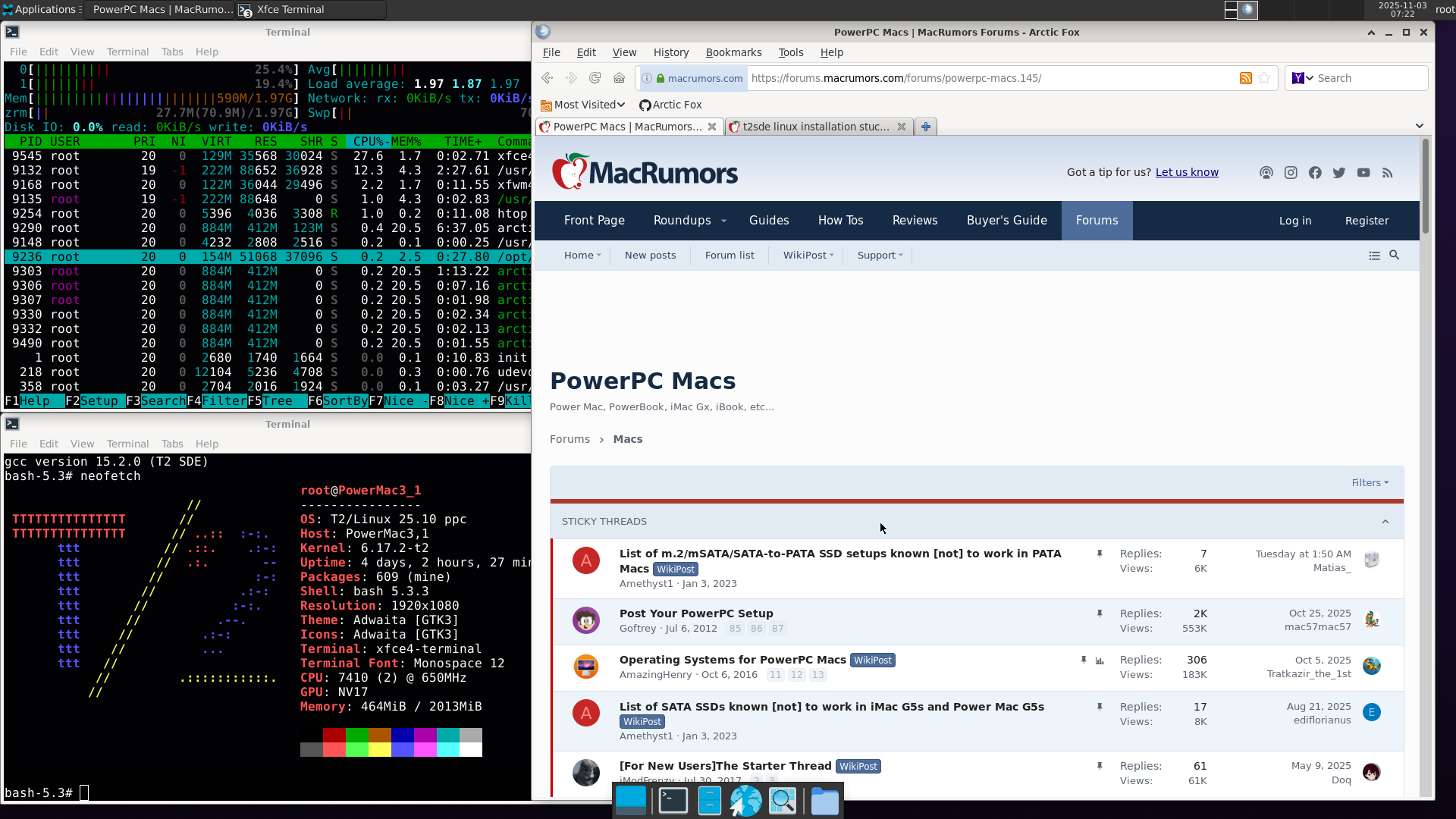Click the Let us know link
Image resolution: width=1456 pixels, height=819 pixels.
(1187, 172)
